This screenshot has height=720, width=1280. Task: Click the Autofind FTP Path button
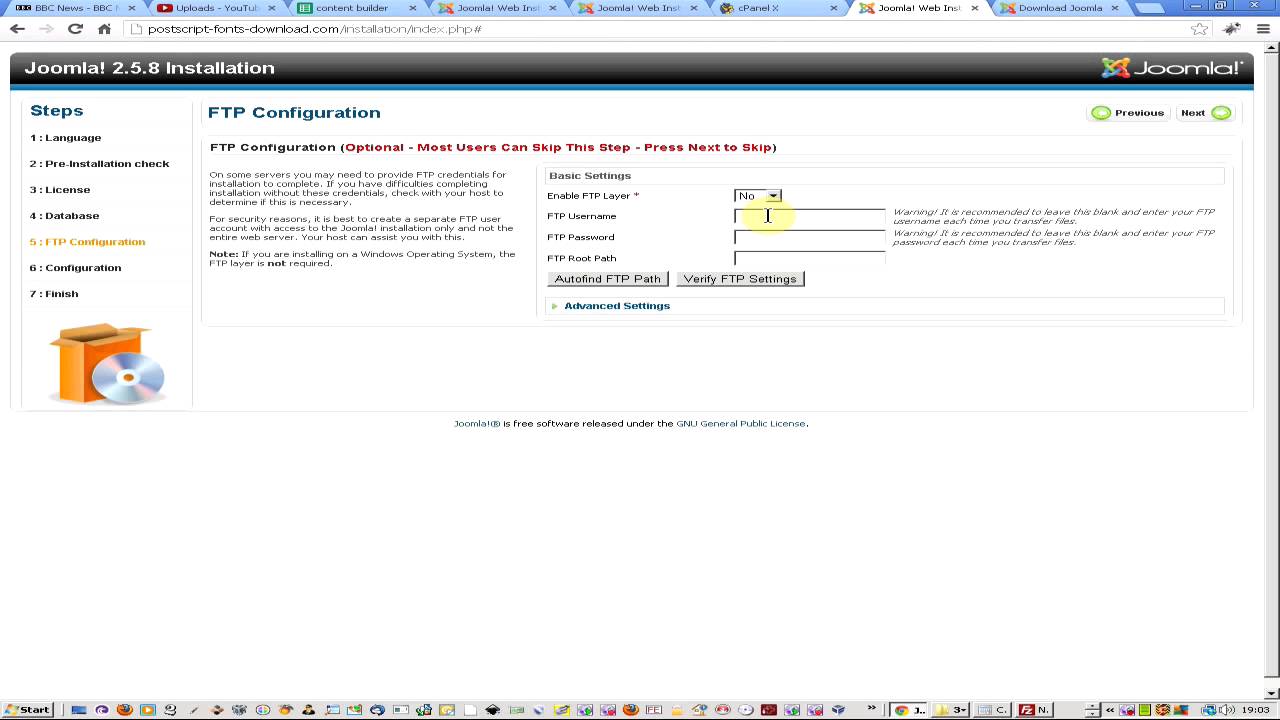[608, 279]
